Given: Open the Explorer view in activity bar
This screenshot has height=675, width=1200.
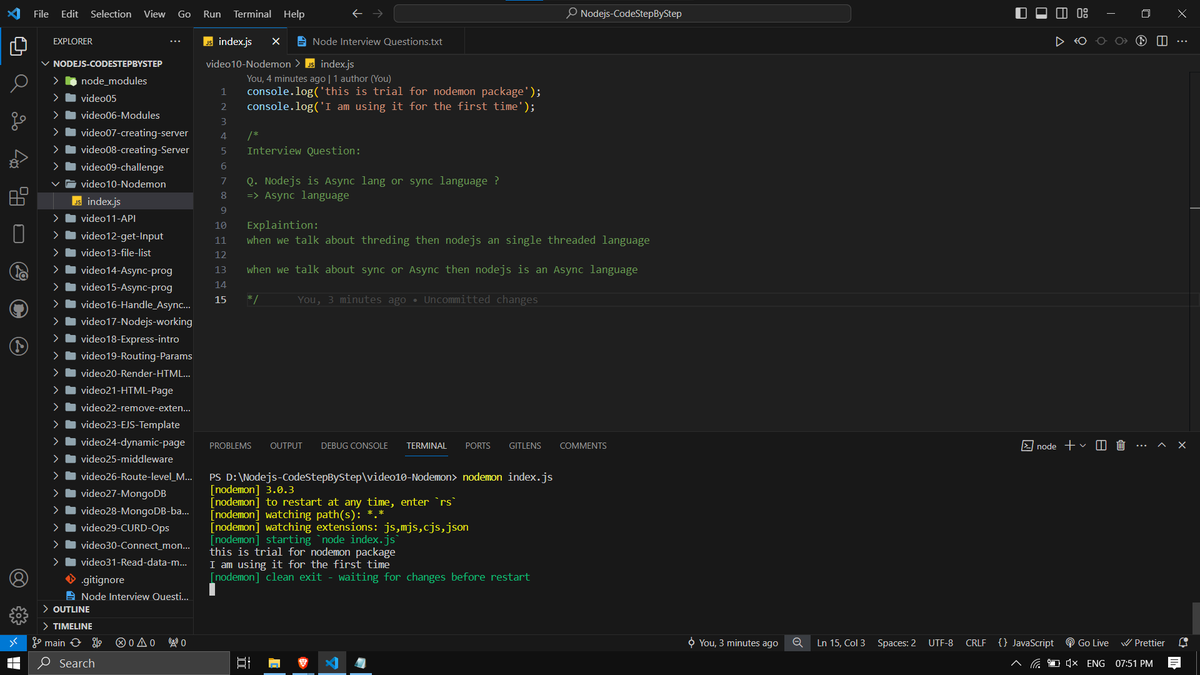Looking at the screenshot, I should point(18,46).
